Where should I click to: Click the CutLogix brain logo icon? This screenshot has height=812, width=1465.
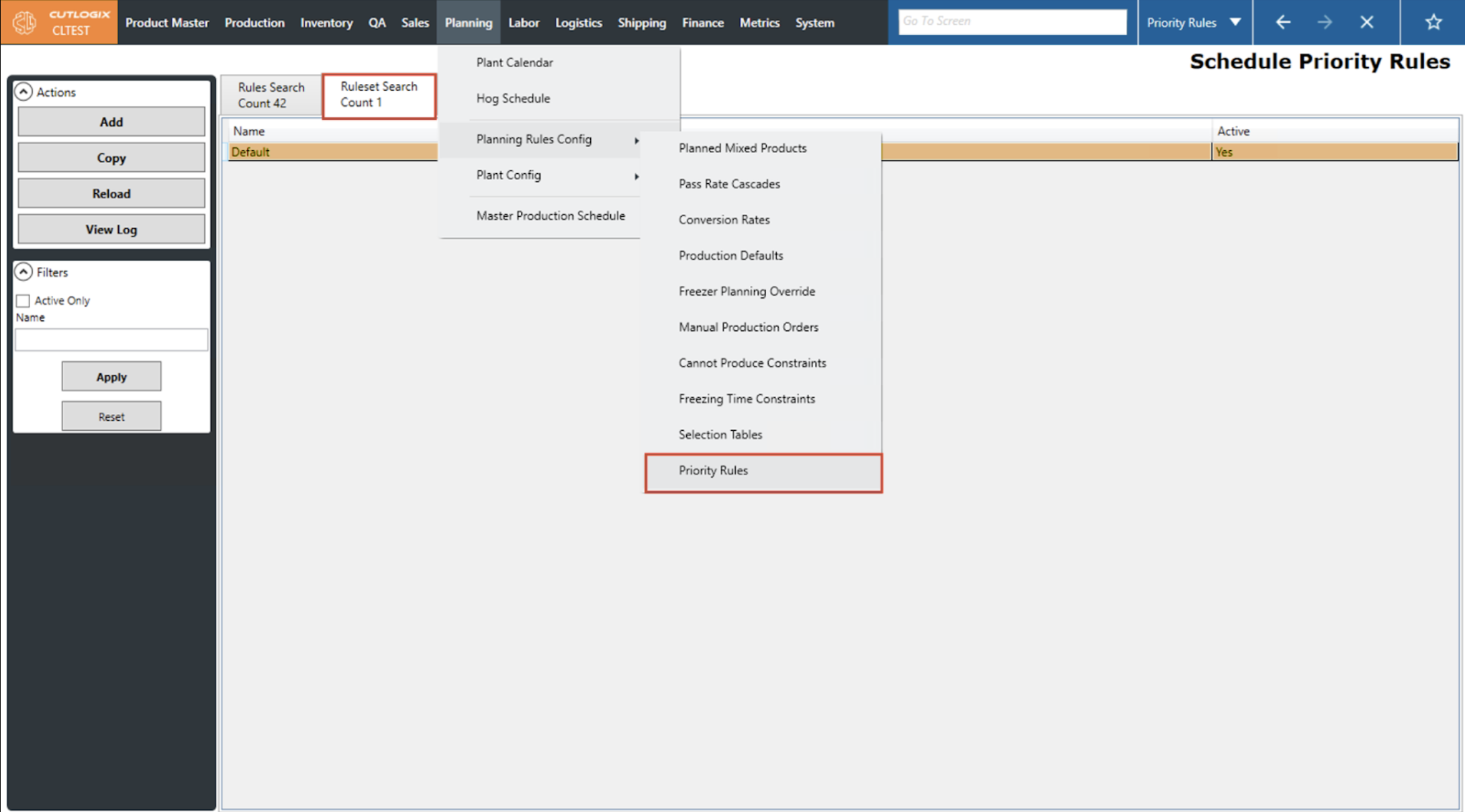pos(25,23)
